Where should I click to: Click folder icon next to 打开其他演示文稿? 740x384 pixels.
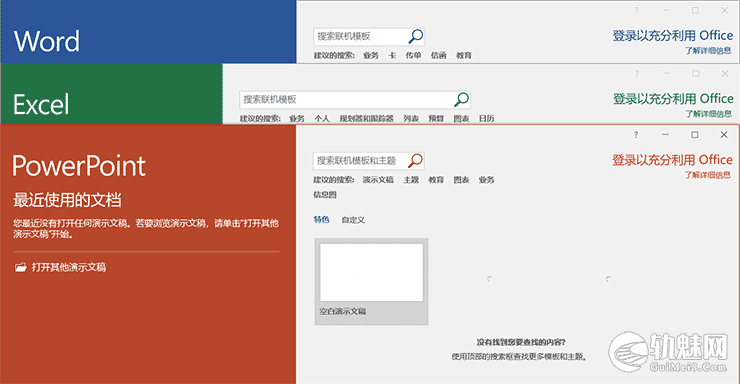pyautogui.click(x=20, y=267)
